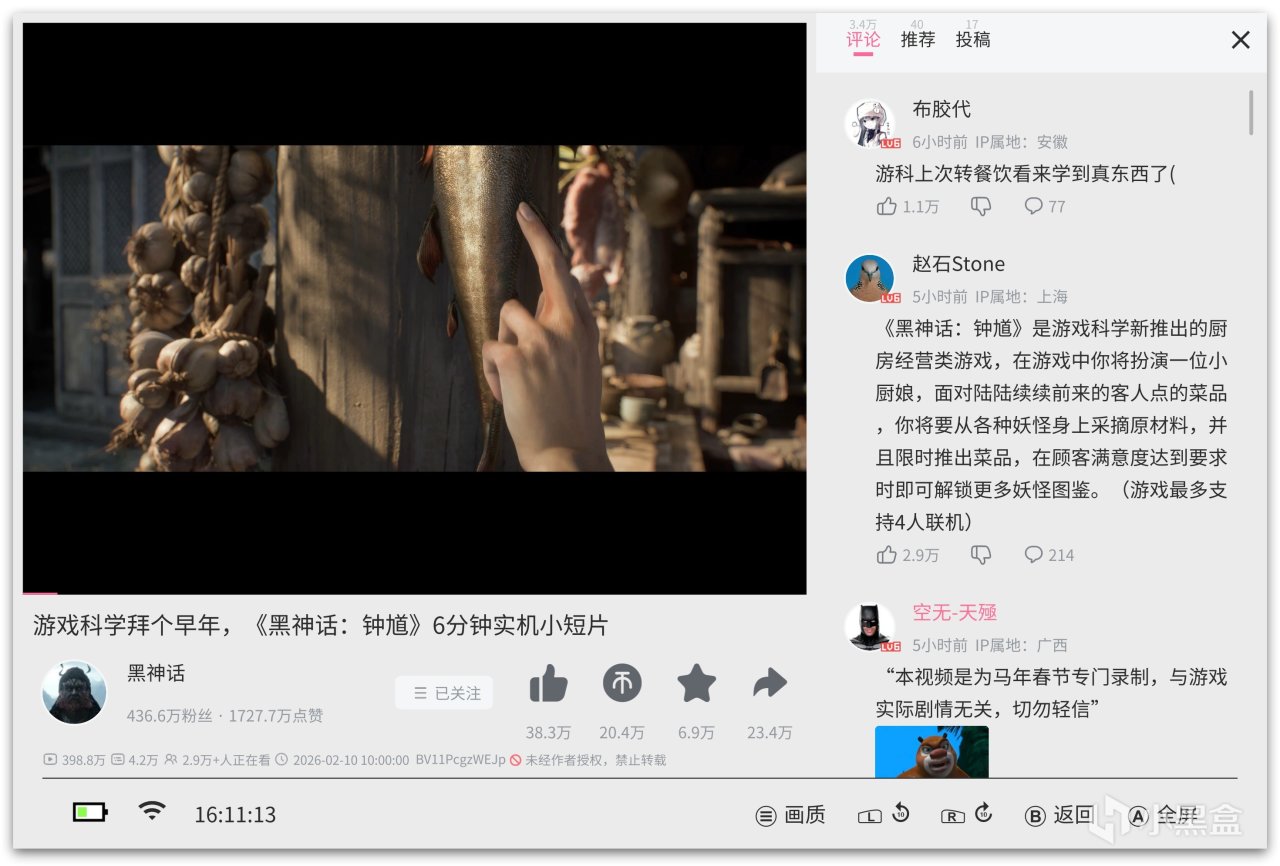Click the 2.9万+人正在看 viewer count

[x=226, y=760]
